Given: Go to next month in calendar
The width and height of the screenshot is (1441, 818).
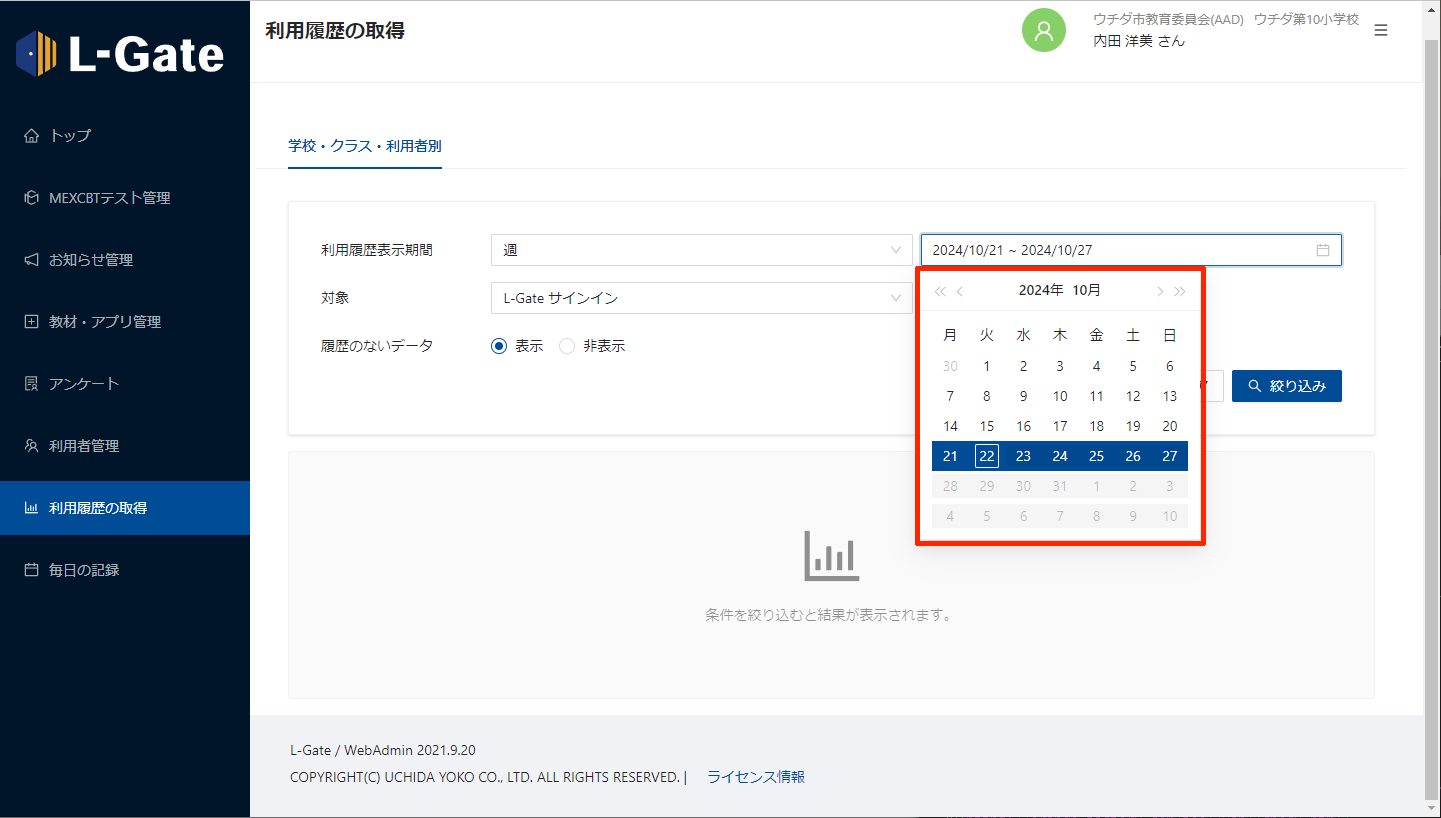Looking at the screenshot, I should (1159, 291).
